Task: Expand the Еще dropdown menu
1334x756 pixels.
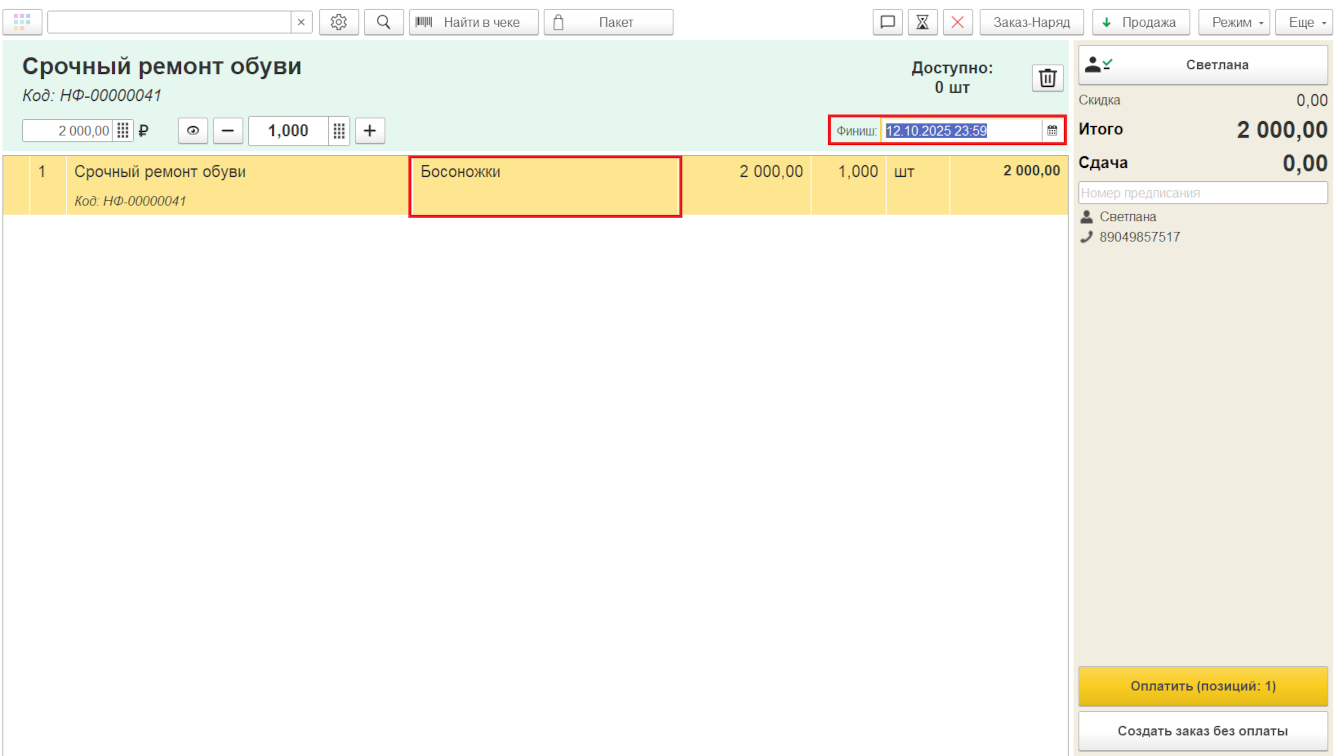Action: pyautogui.click(x=1303, y=22)
